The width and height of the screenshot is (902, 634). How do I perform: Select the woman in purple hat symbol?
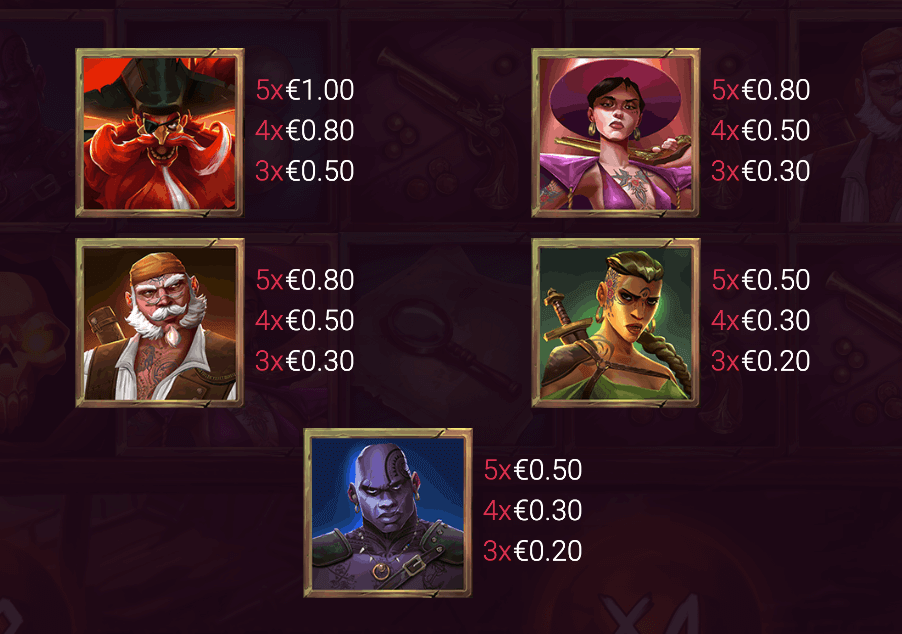616,133
